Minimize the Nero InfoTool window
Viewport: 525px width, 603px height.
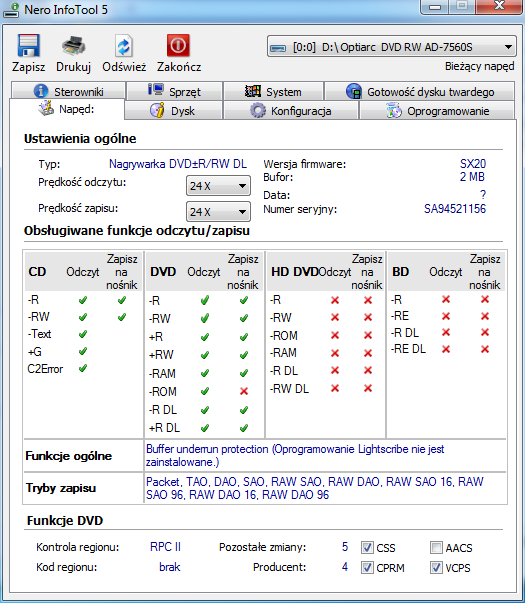tap(435, 7)
